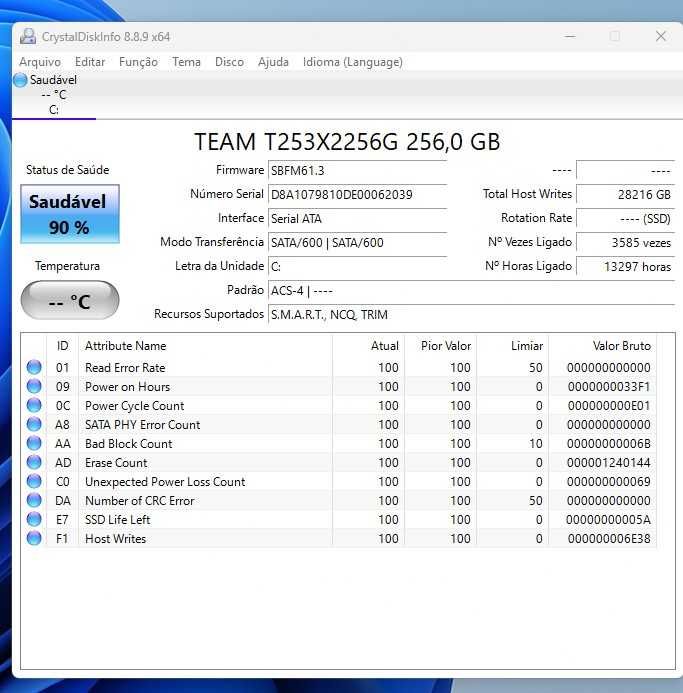Open the Disco menu
This screenshot has width=683, height=693.
pyautogui.click(x=229, y=62)
